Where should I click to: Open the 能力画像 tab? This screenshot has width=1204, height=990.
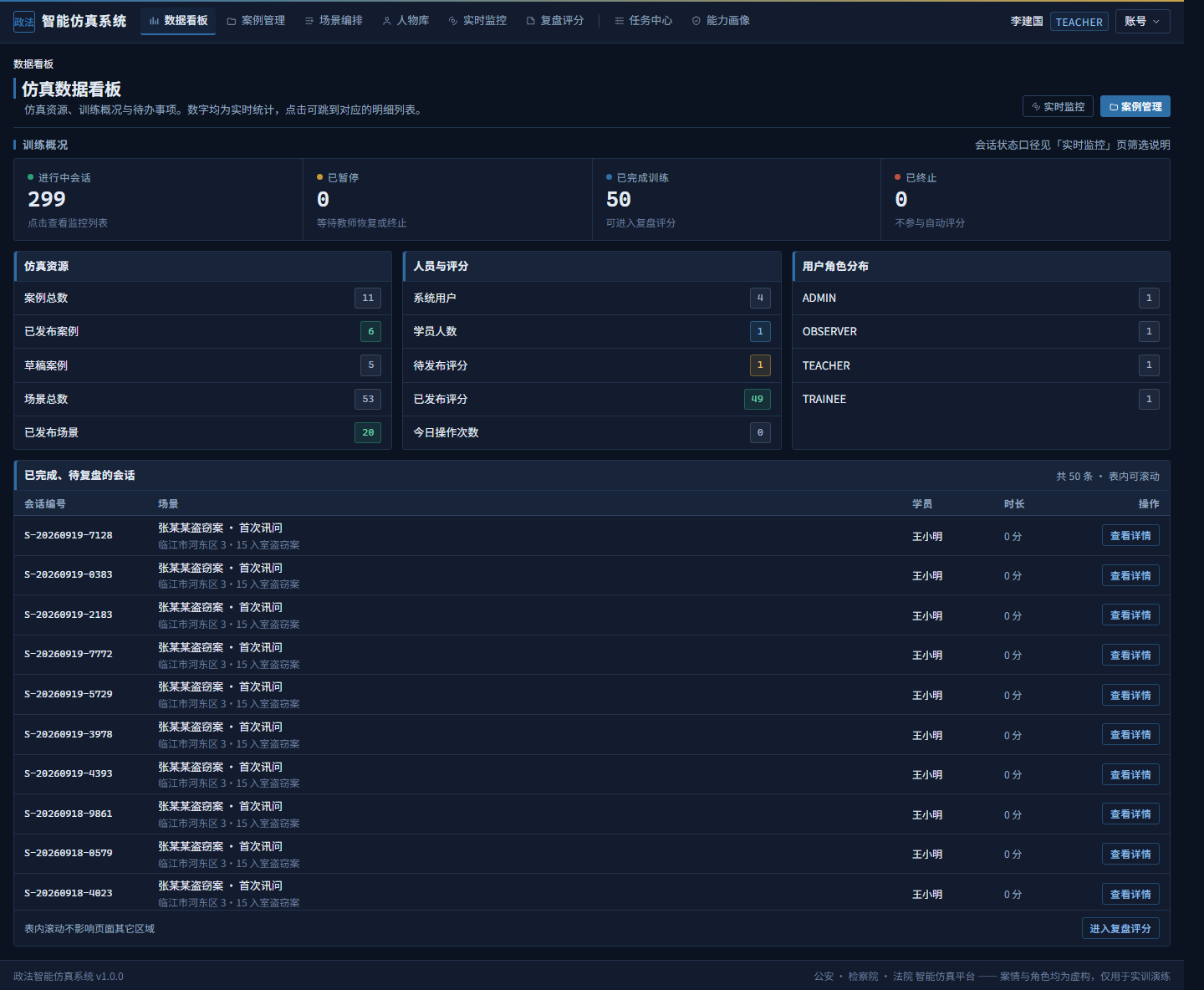(721, 21)
